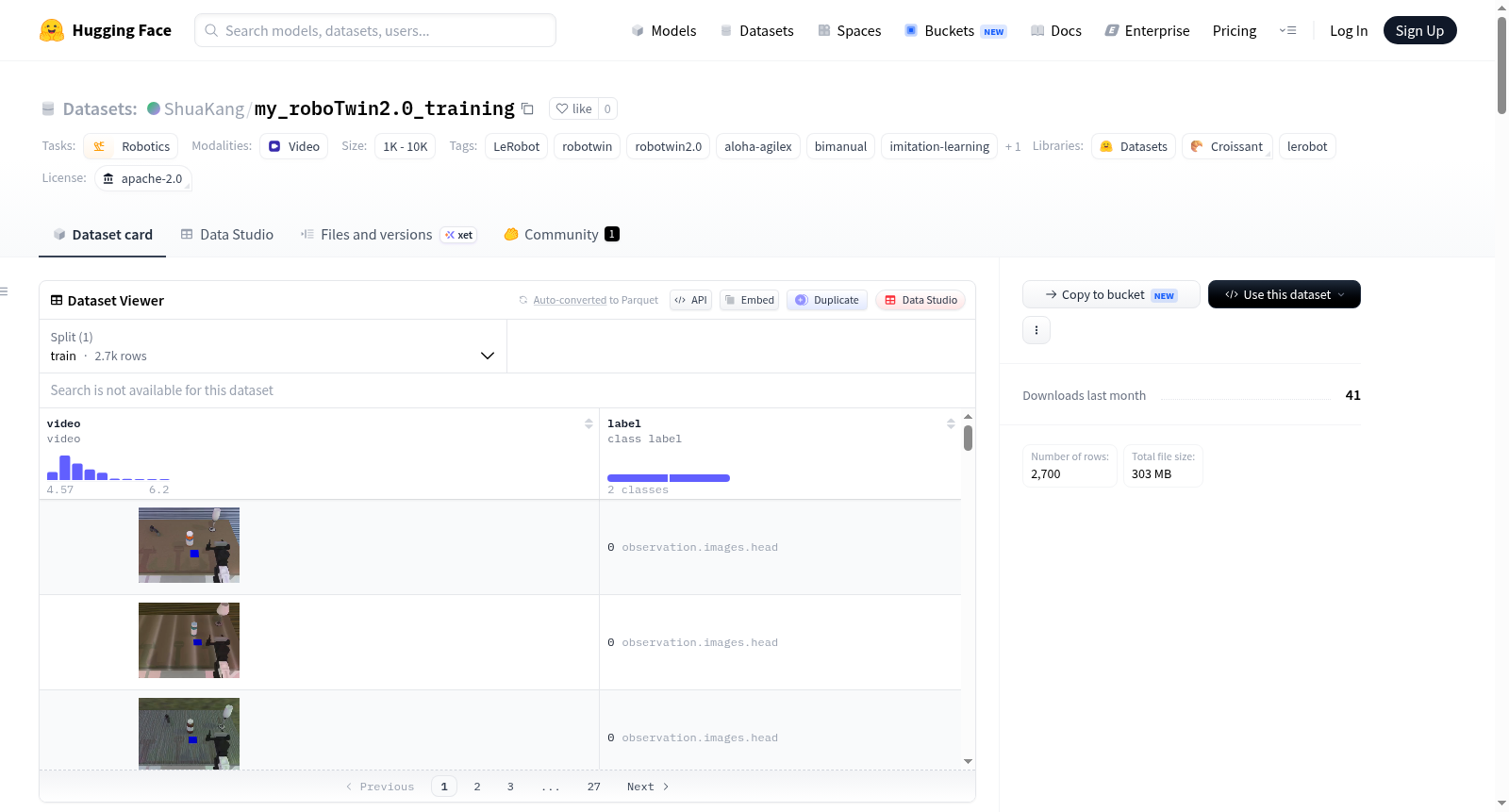1509x812 pixels.
Task: Go to Models in the navigation
Action: [664, 31]
